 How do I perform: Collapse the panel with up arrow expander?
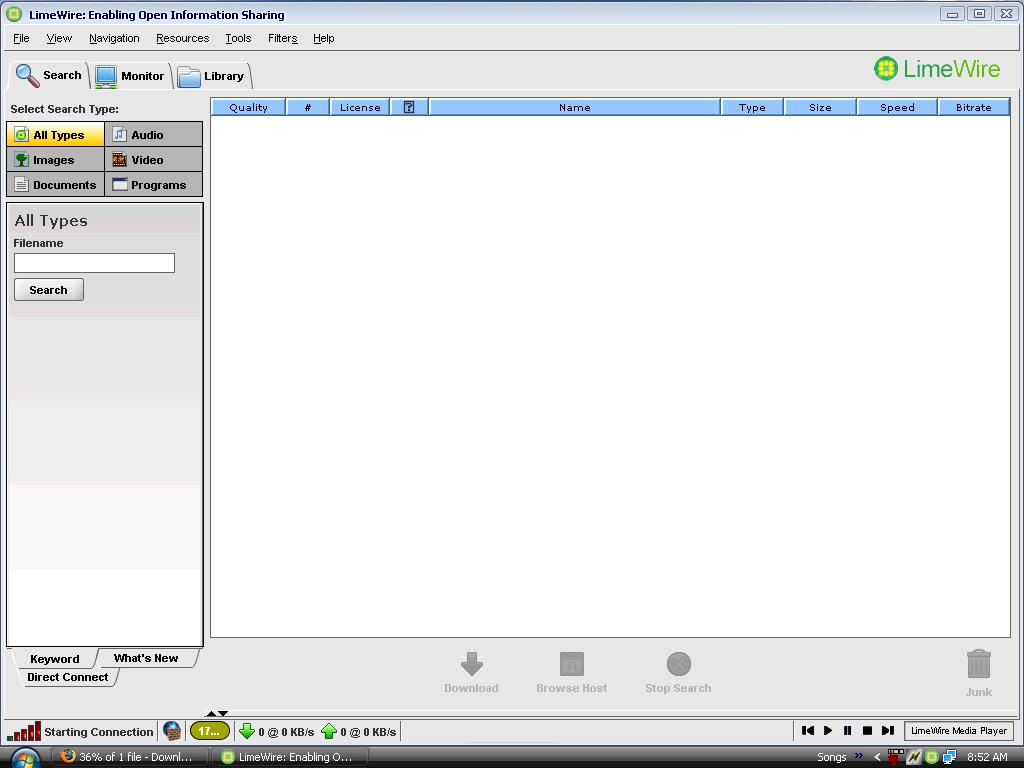211,713
